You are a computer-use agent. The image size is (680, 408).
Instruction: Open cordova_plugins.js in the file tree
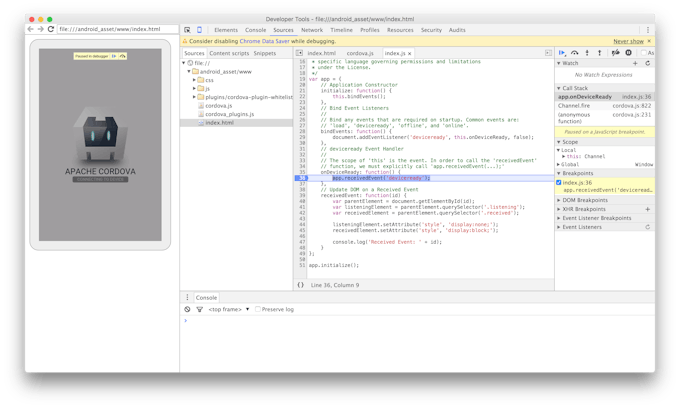pyautogui.click(x=229, y=114)
